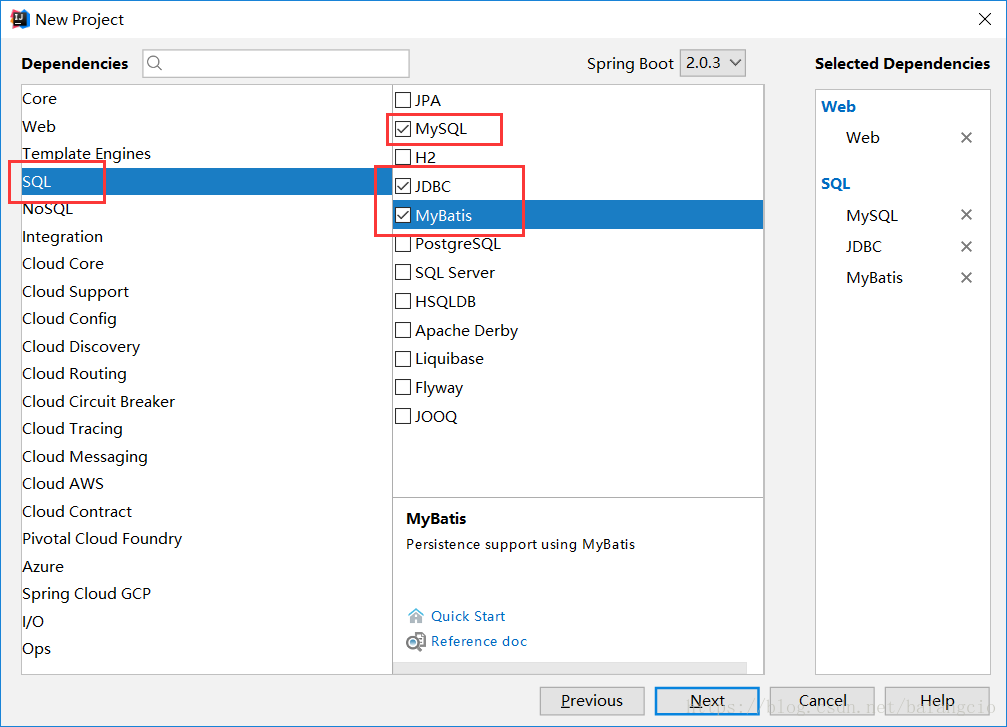Screen dimensions: 1007x727
Task: Click JDBC in the Selected Dependencies panel
Action: [x=863, y=247]
